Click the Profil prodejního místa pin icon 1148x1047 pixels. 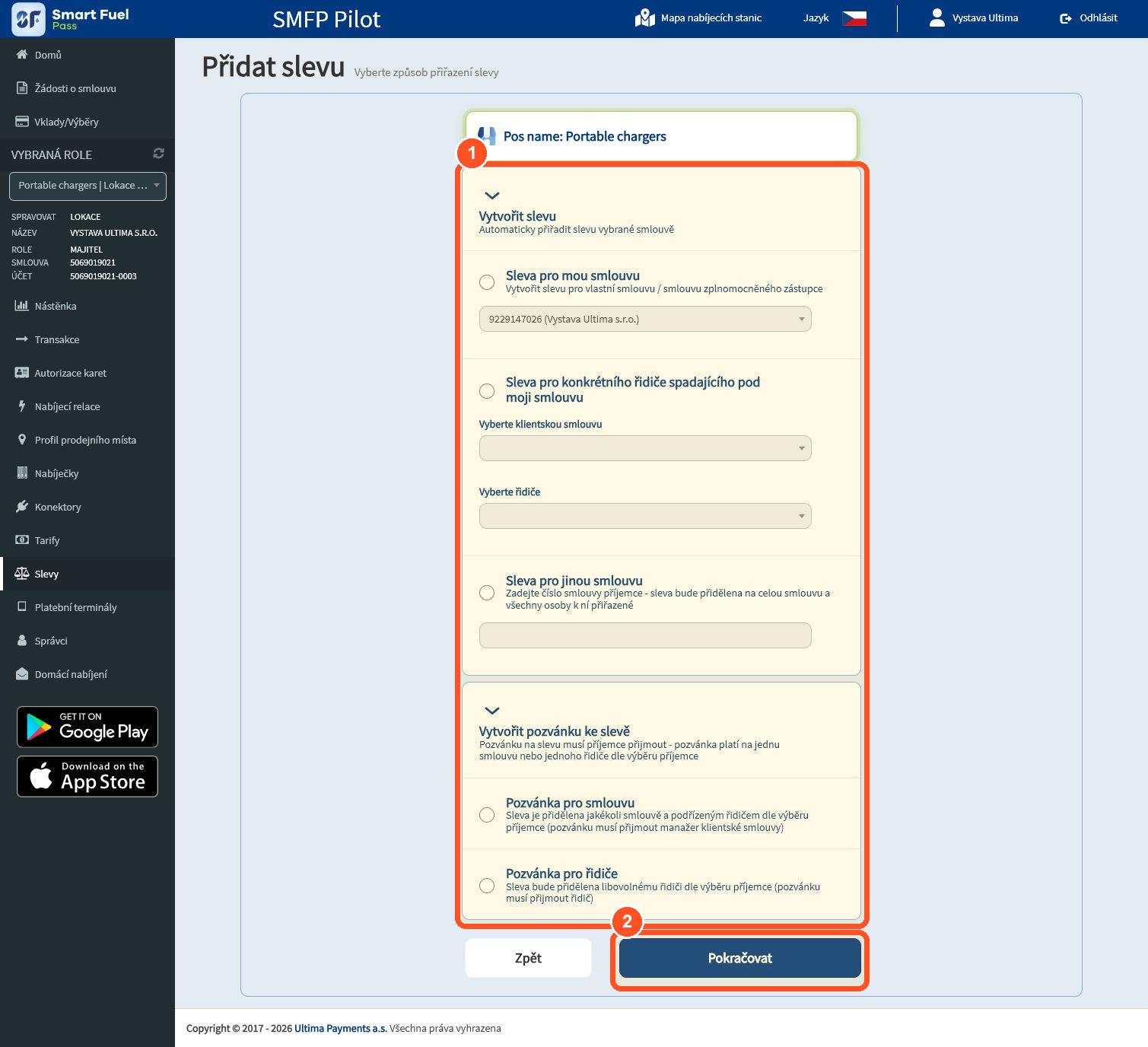click(22, 440)
